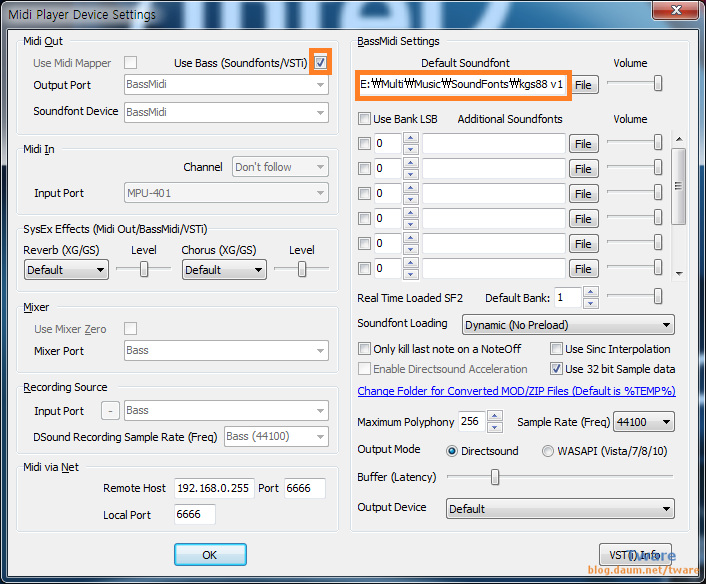This screenshot has width=706, height=584.
Task: Close Midi Player Device Settings window
Action: [675, 10]
